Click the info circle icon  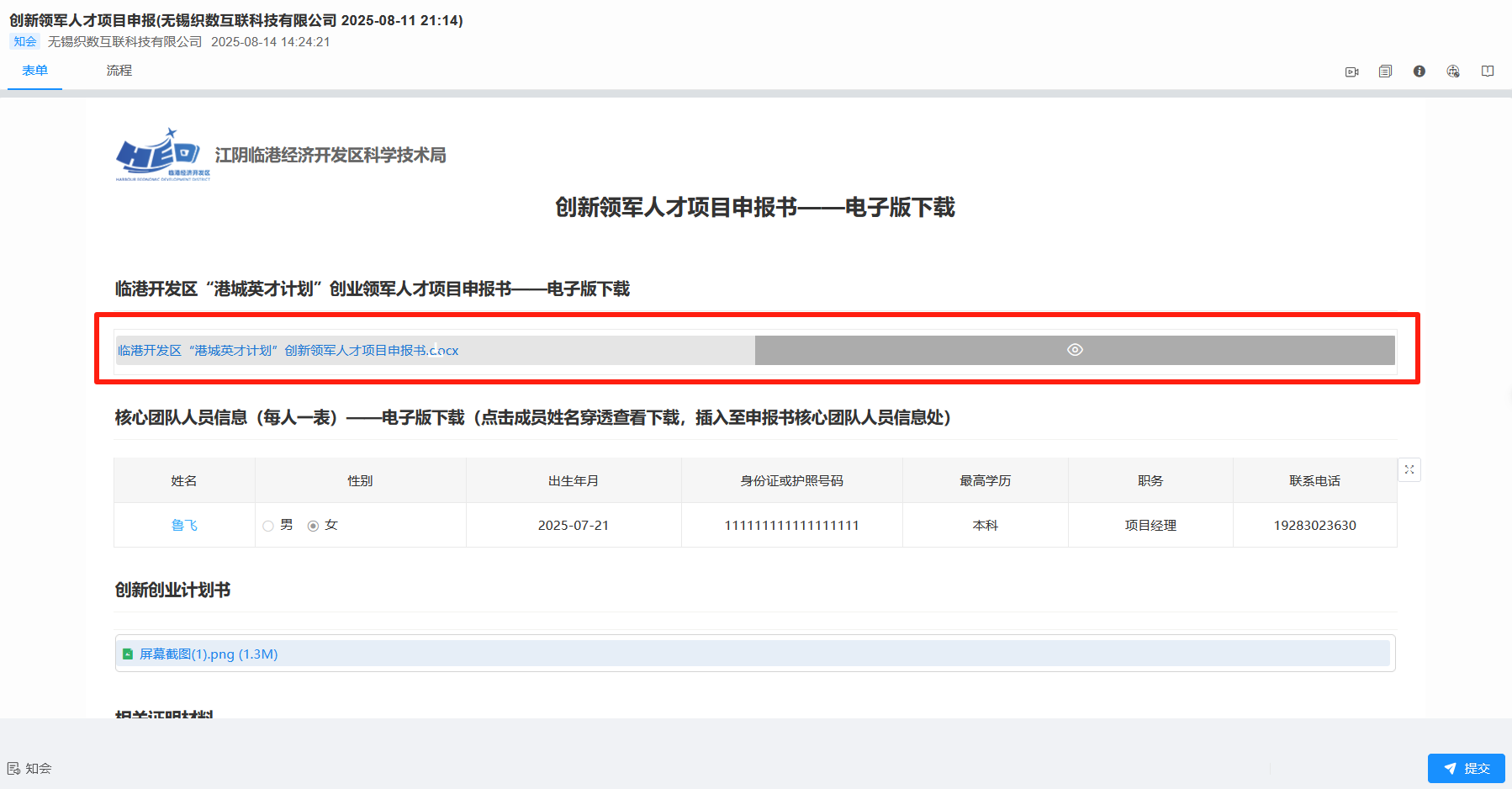pos(1419,71)
